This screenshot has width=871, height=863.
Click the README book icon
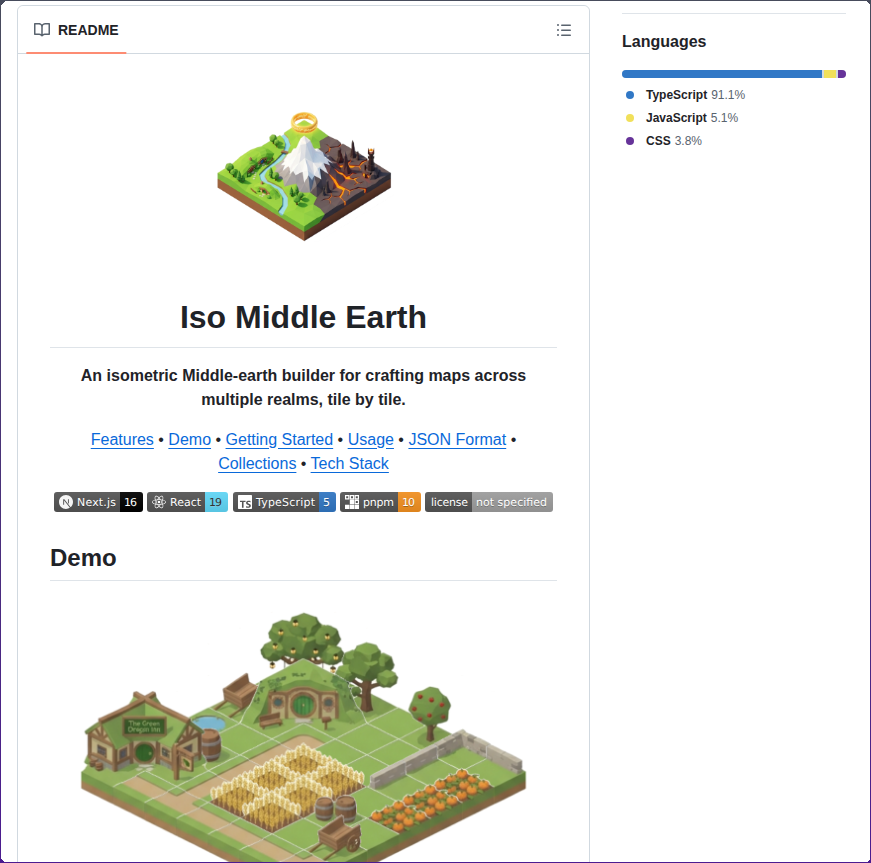42,30
